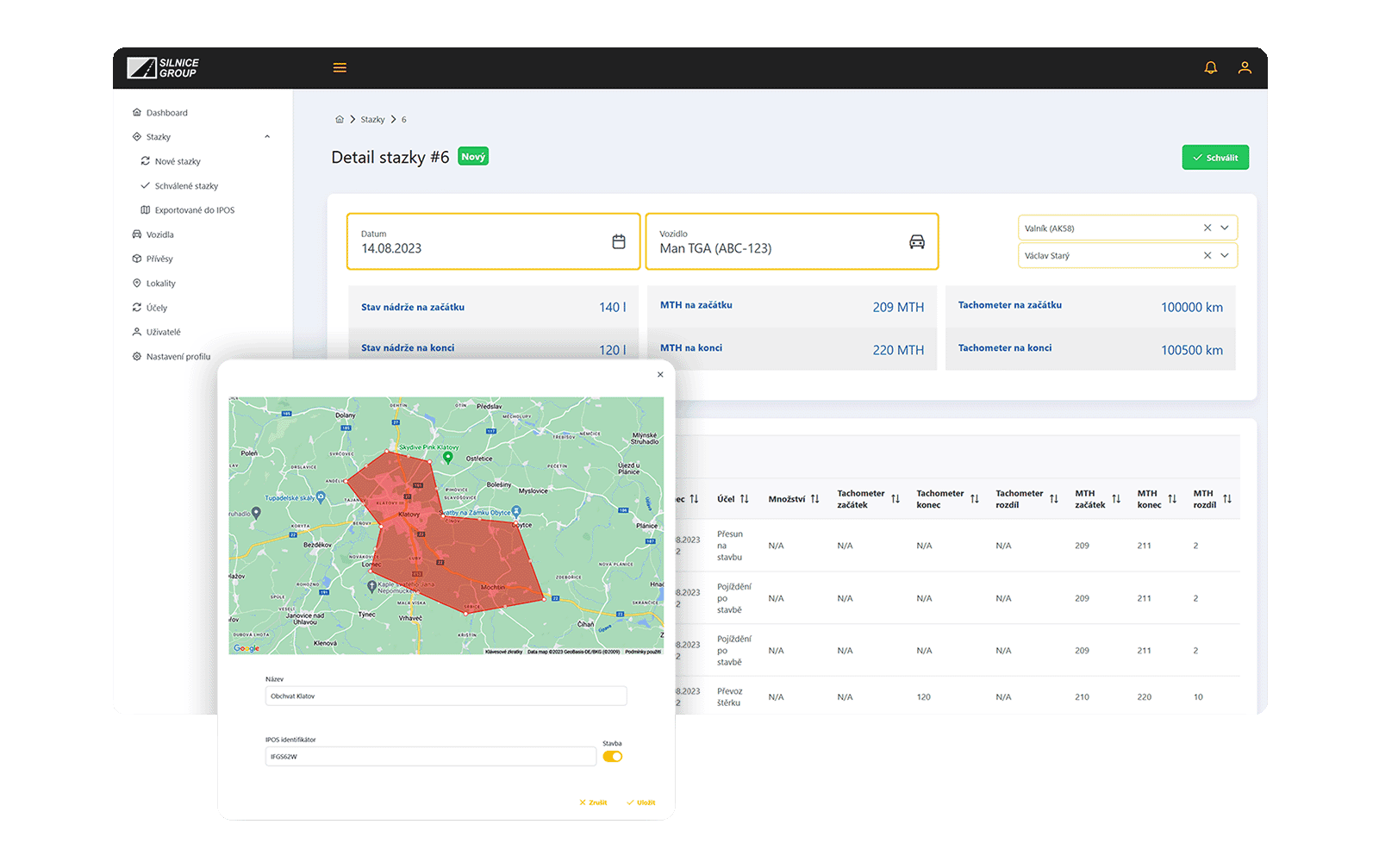Sort by MTH začátek column
Viewport: 1379px width, 868px height.
tap(1116, 499)
